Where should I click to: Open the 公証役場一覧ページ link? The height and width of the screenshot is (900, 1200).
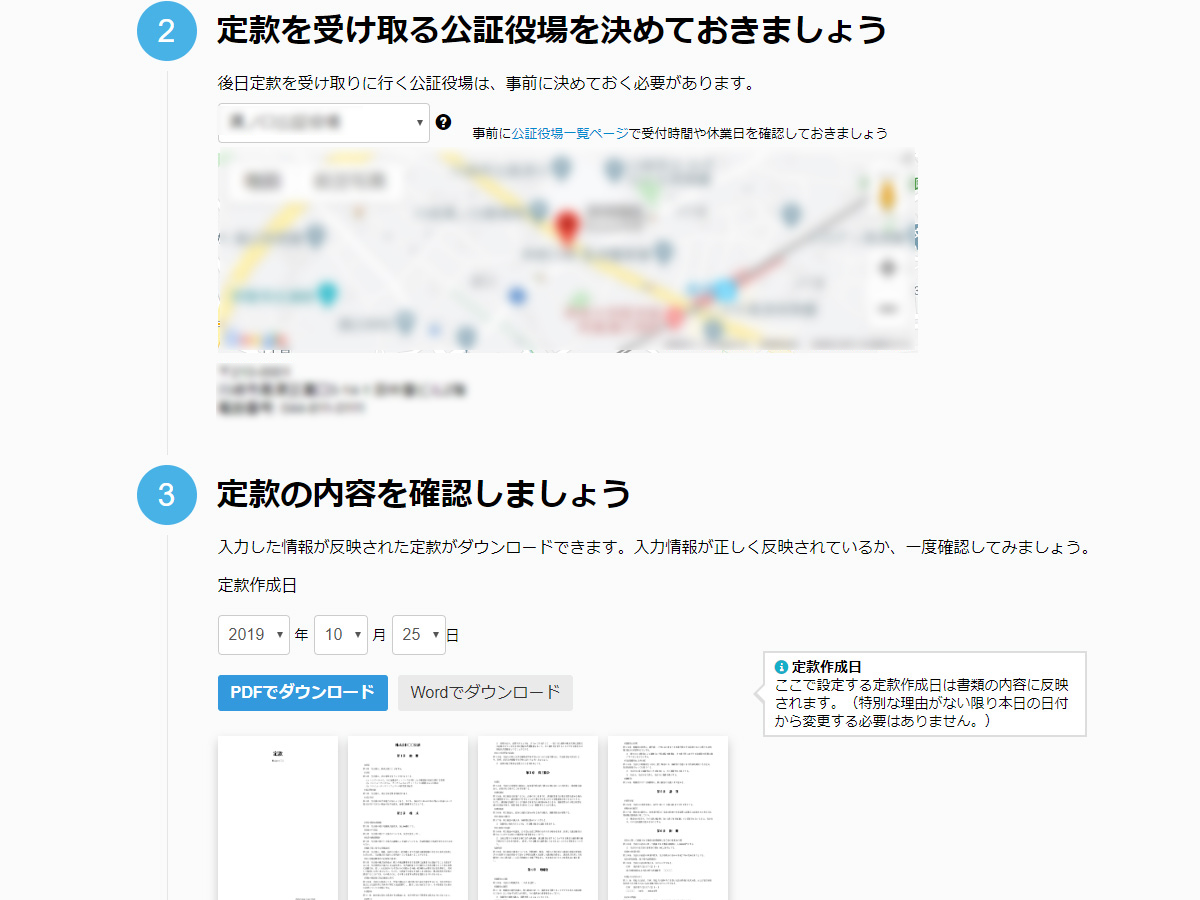(x=570, y=133)
